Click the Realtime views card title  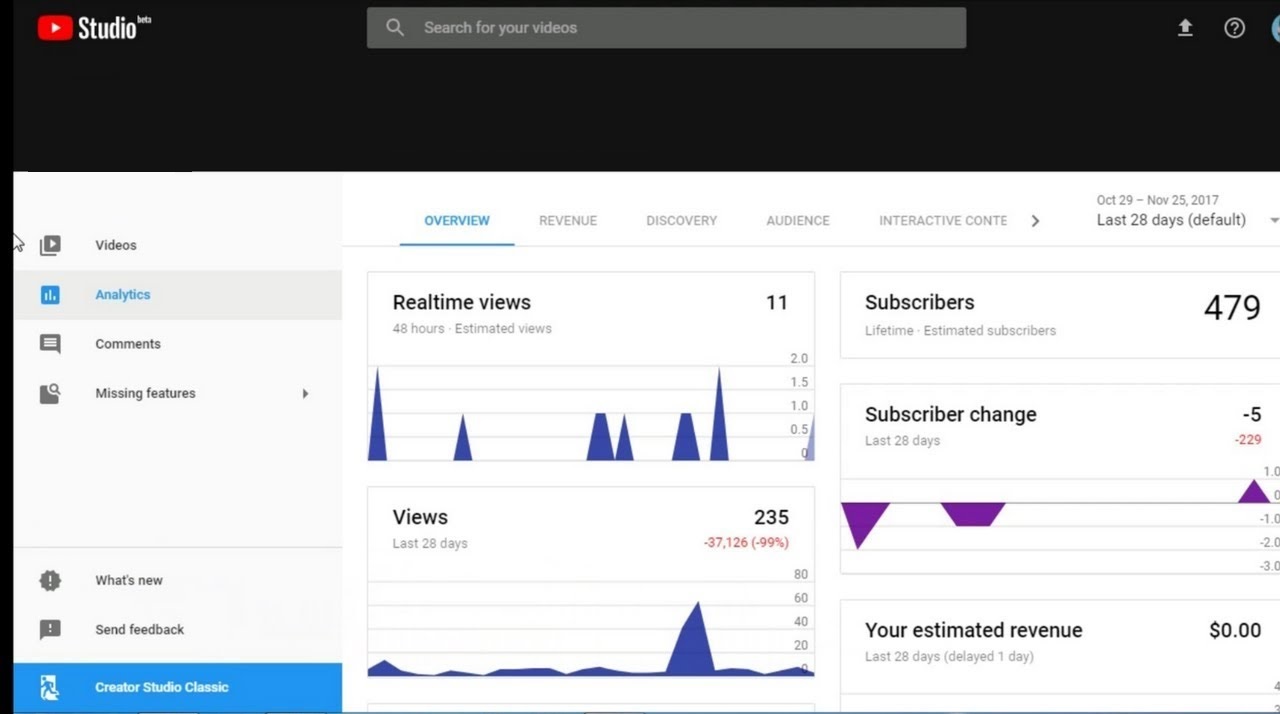click(x=462, y=302)
